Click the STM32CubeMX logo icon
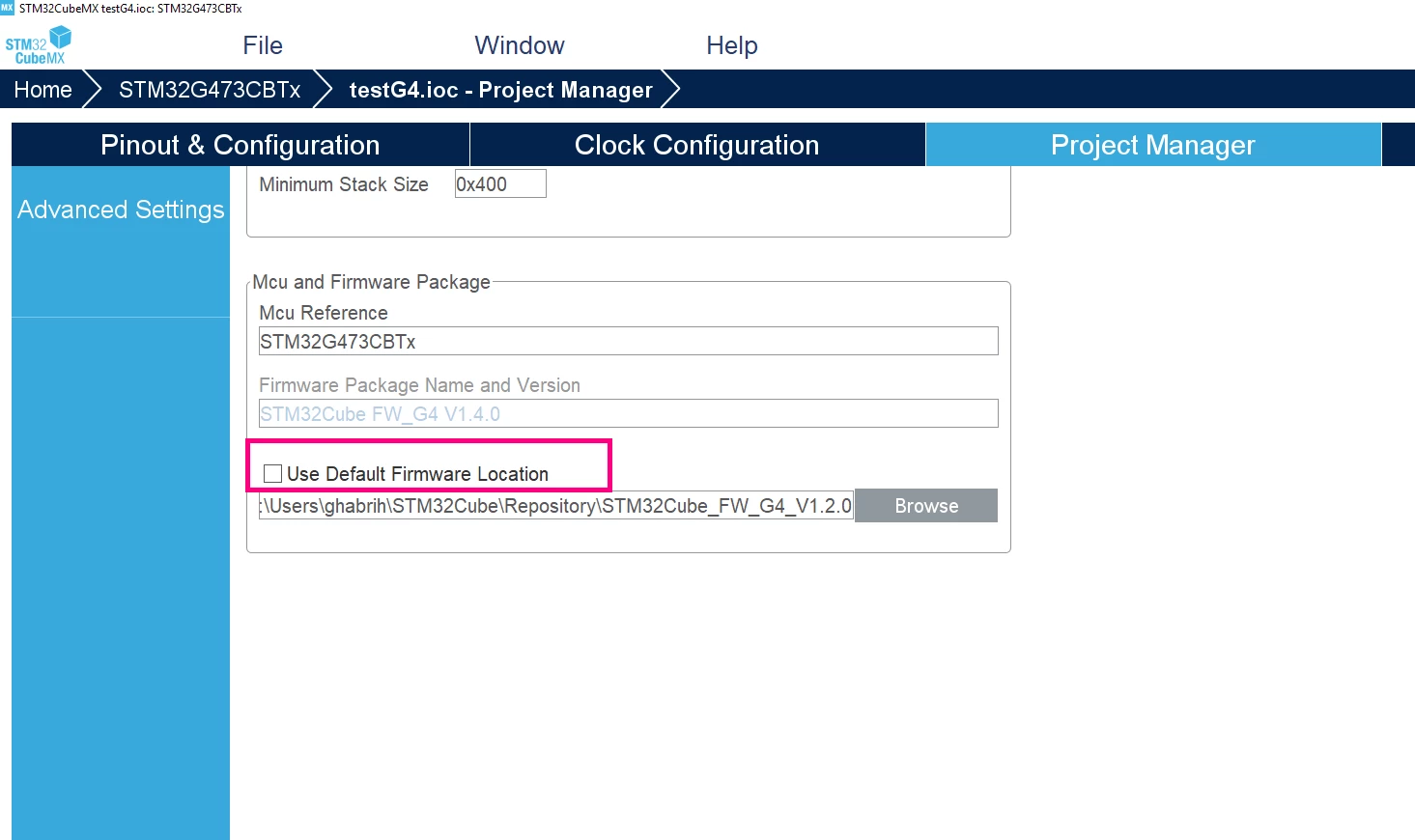 point(39,44)
